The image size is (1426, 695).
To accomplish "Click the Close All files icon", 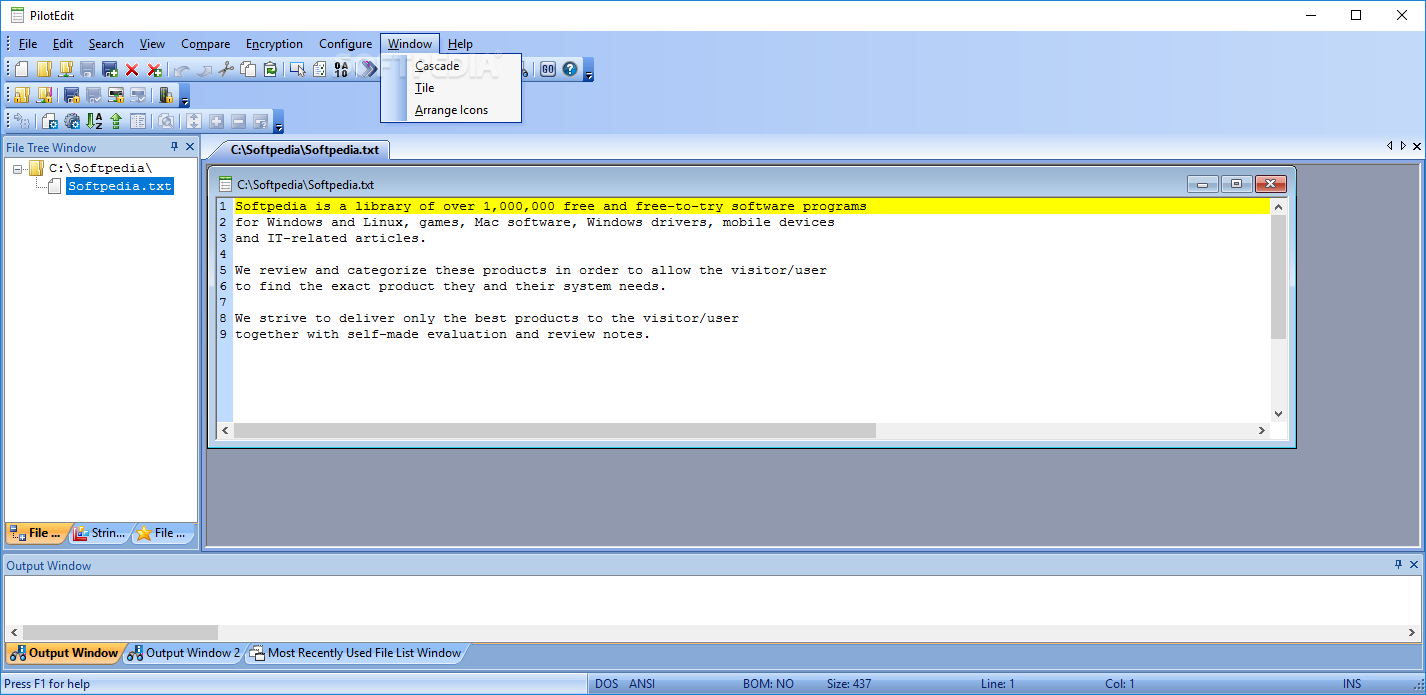I will pos(154,69).
